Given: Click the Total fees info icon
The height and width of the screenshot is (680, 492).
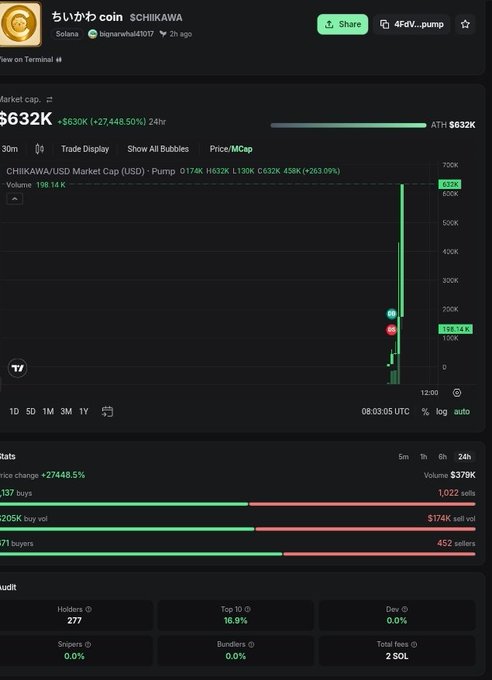Looking at the screenshot, I should 414,644.
